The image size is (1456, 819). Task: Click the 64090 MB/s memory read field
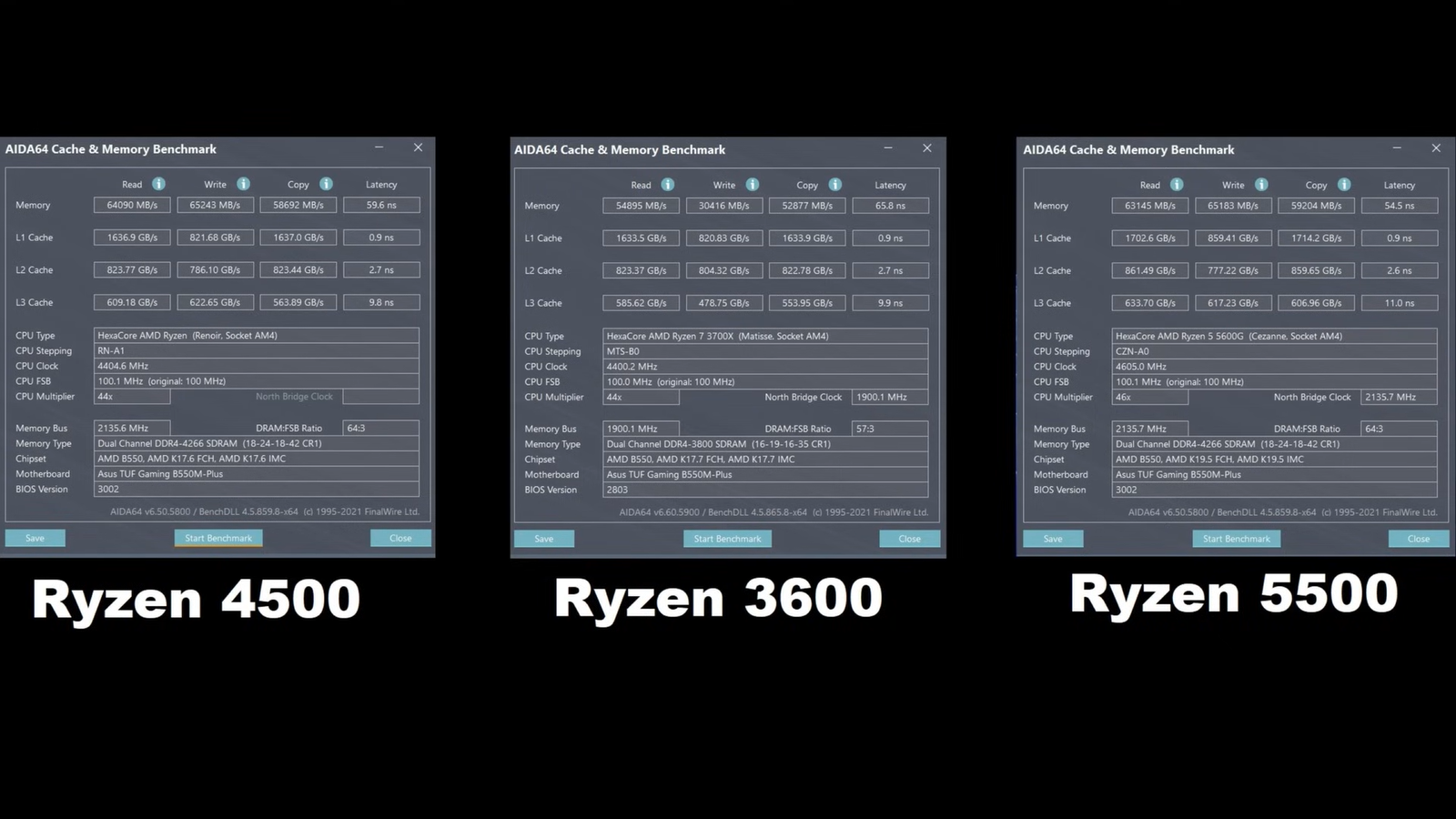[132, 206]
